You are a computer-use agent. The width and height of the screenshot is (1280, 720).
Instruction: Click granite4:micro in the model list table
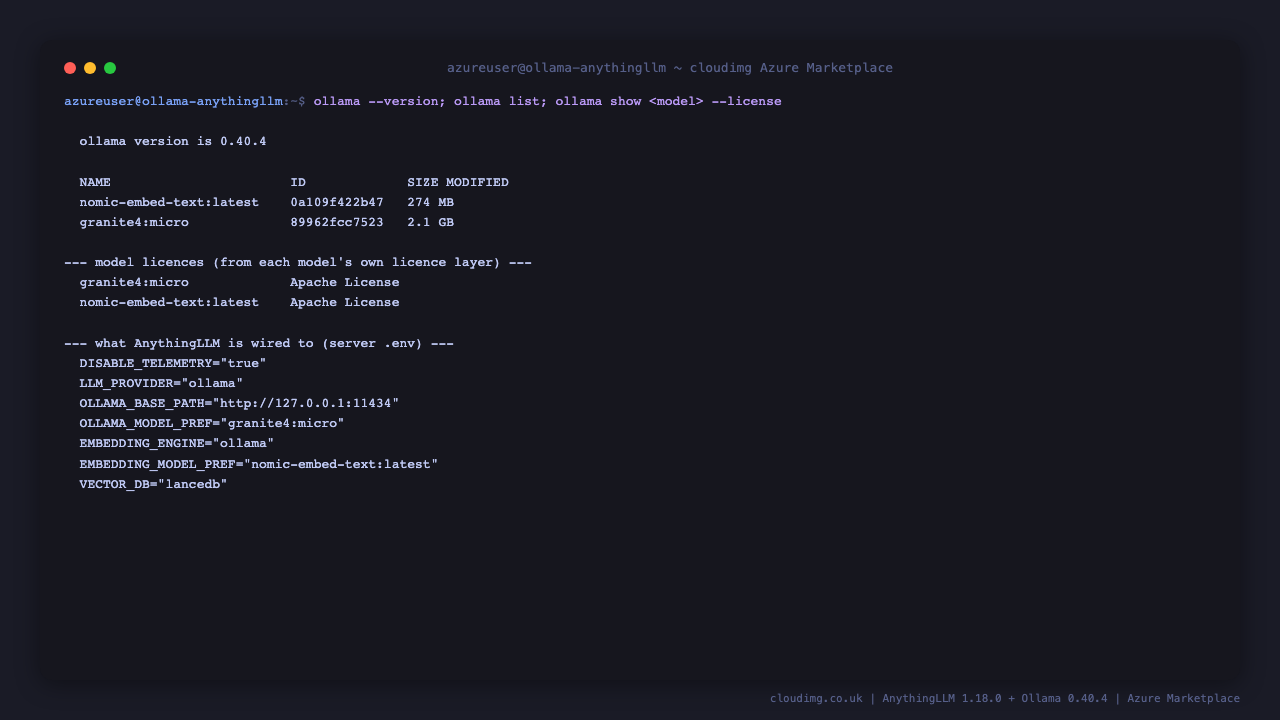pos(134,222)
